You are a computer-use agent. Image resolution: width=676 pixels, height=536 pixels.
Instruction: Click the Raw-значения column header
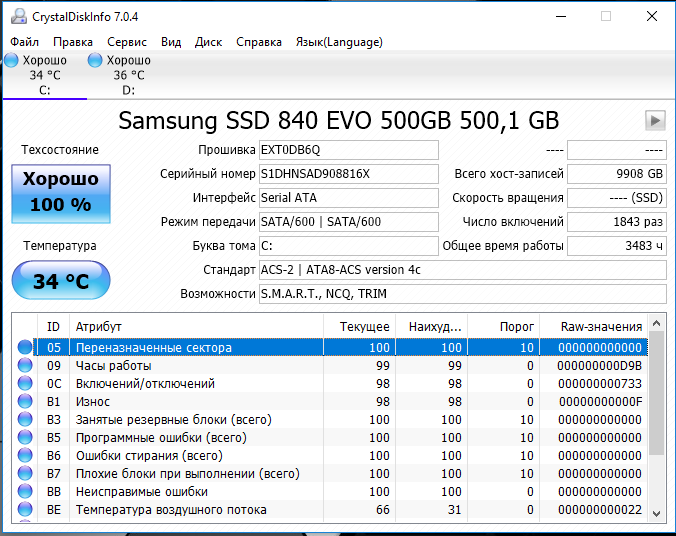[594, 326]
